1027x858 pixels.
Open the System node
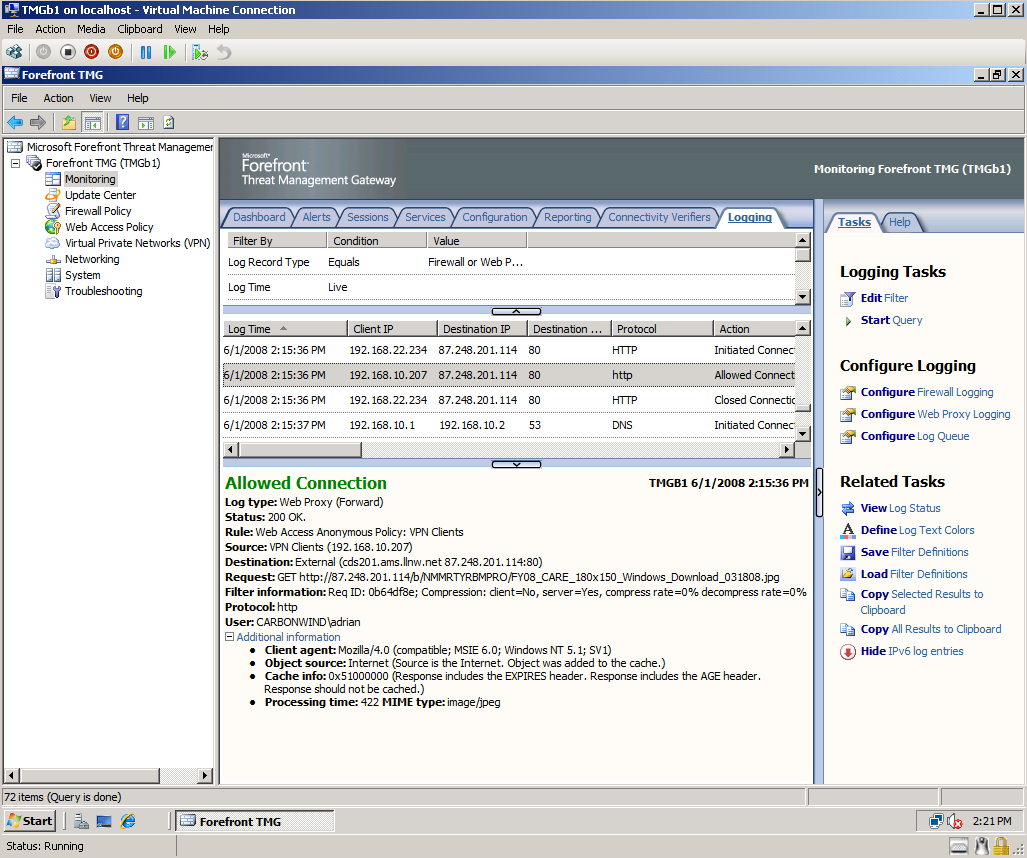[x=83, y=275]
